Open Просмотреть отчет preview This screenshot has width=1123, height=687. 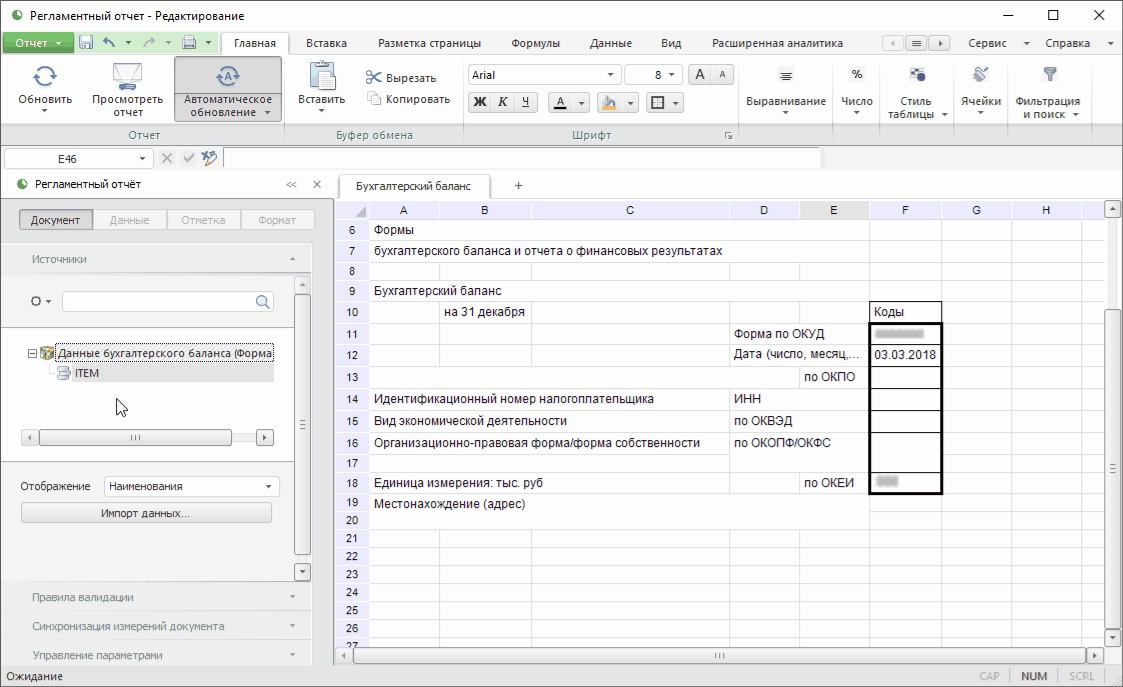127,76
